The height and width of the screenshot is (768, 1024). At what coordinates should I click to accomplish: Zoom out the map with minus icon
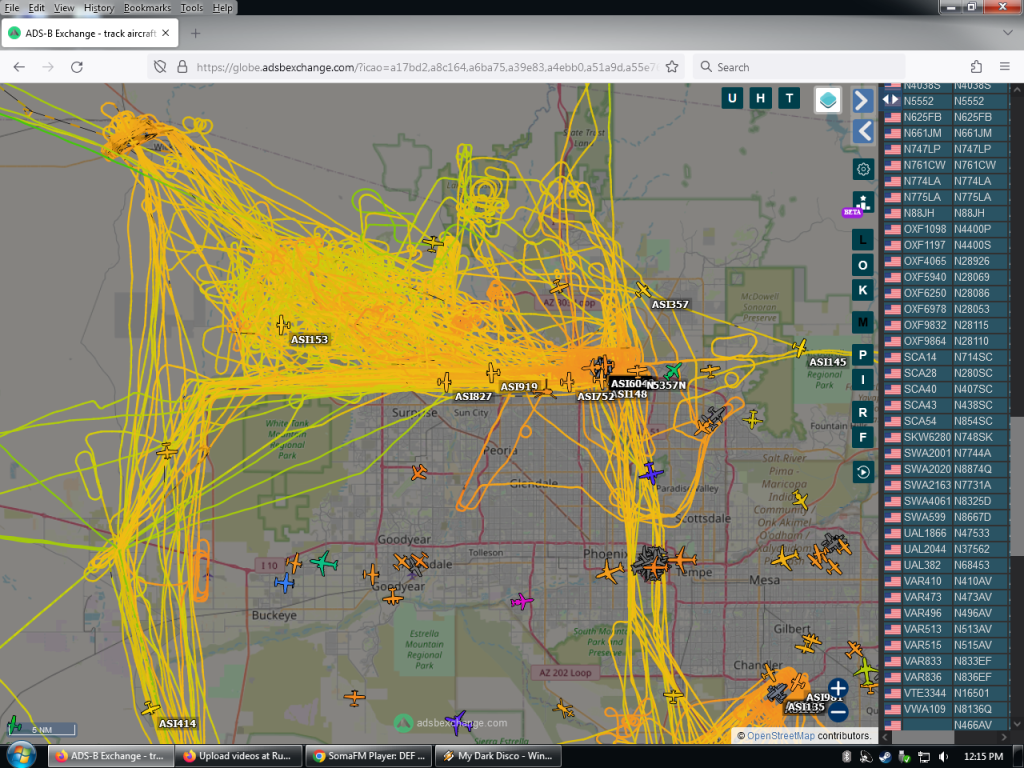(x=838, y=712)
